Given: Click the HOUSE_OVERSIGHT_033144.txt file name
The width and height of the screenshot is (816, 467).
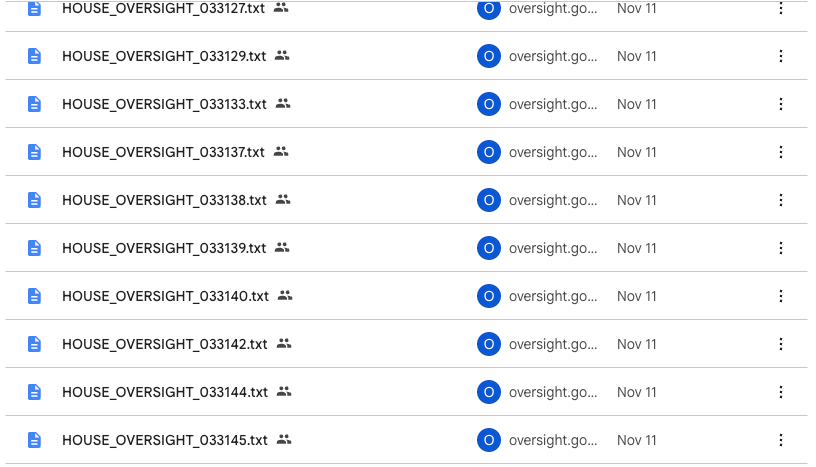Looking at the screenshot, I should [x=164, y=392].
